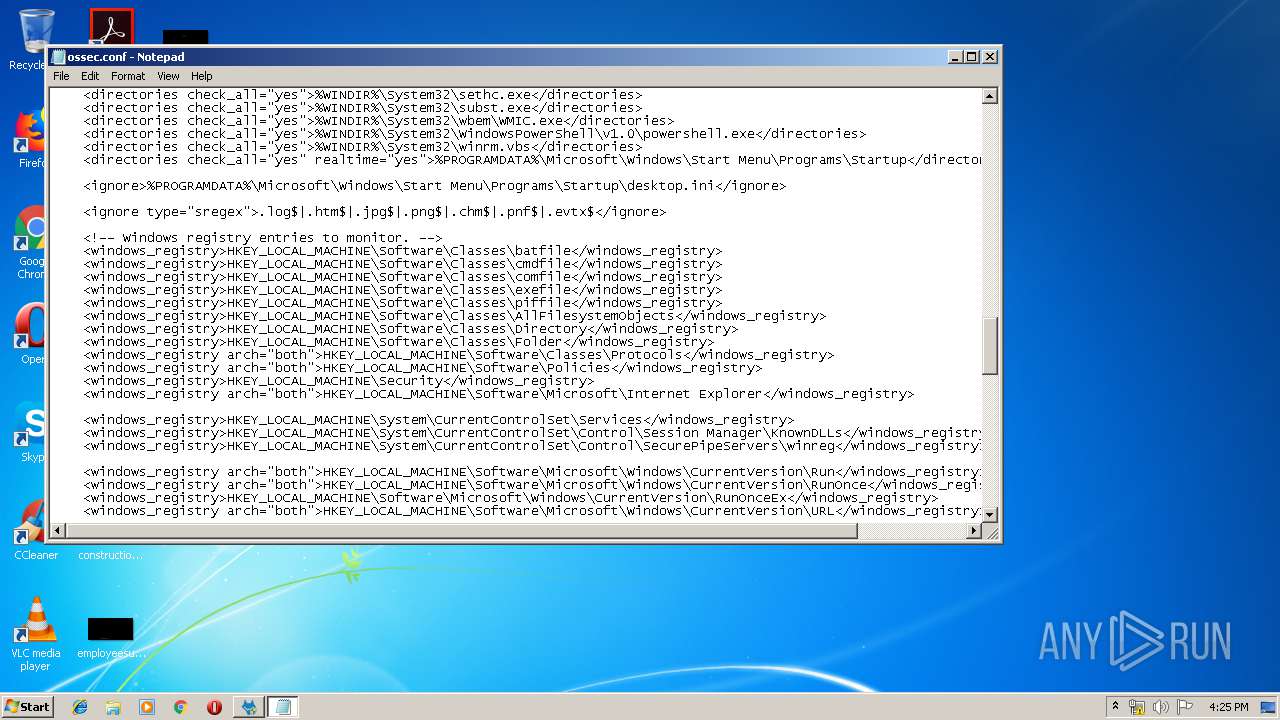Open Adobe Acrobat desktop shortcut
Screen dimensions: 1280x720
111,26
